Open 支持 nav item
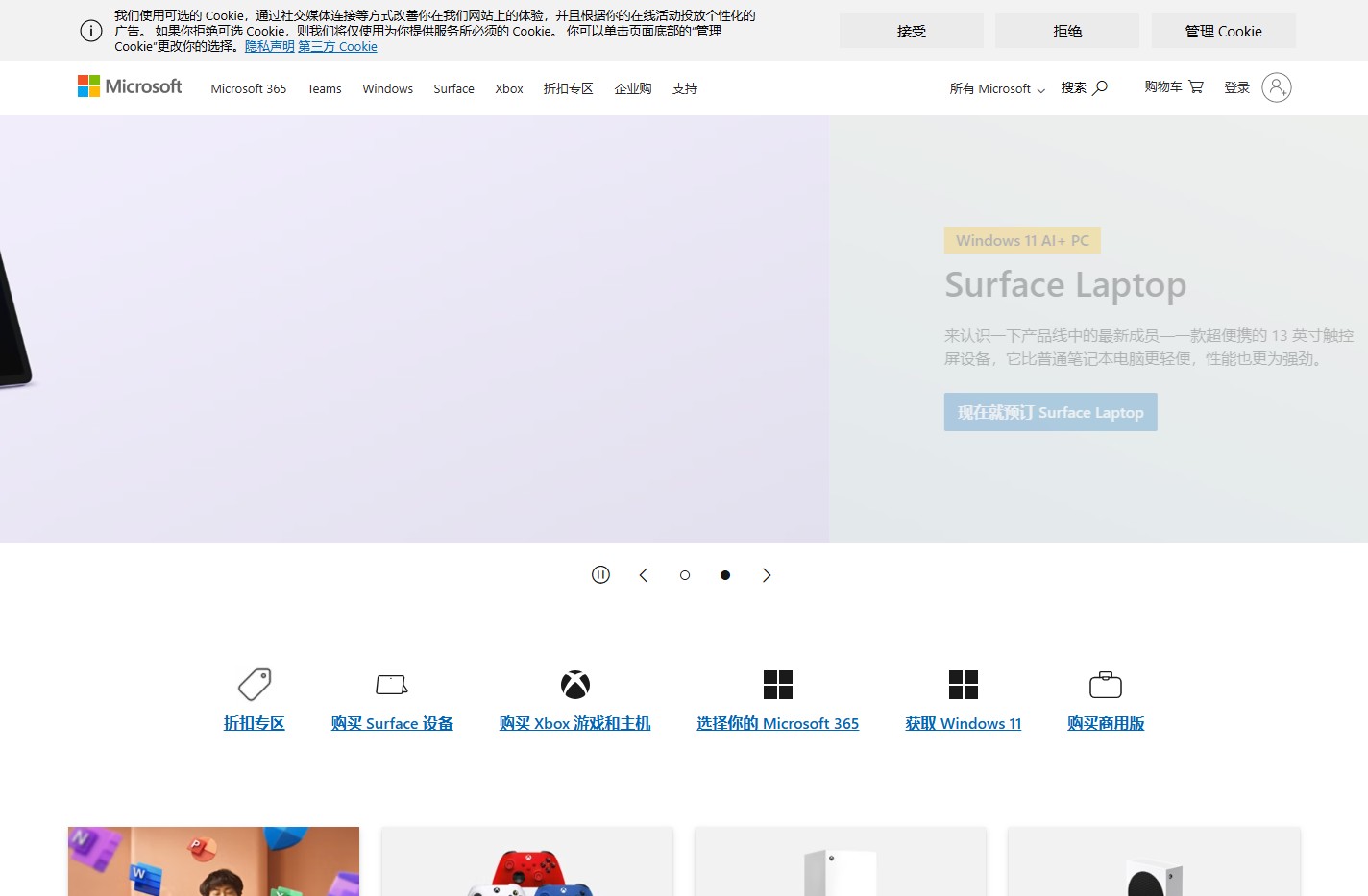 [x=685, y=88]
